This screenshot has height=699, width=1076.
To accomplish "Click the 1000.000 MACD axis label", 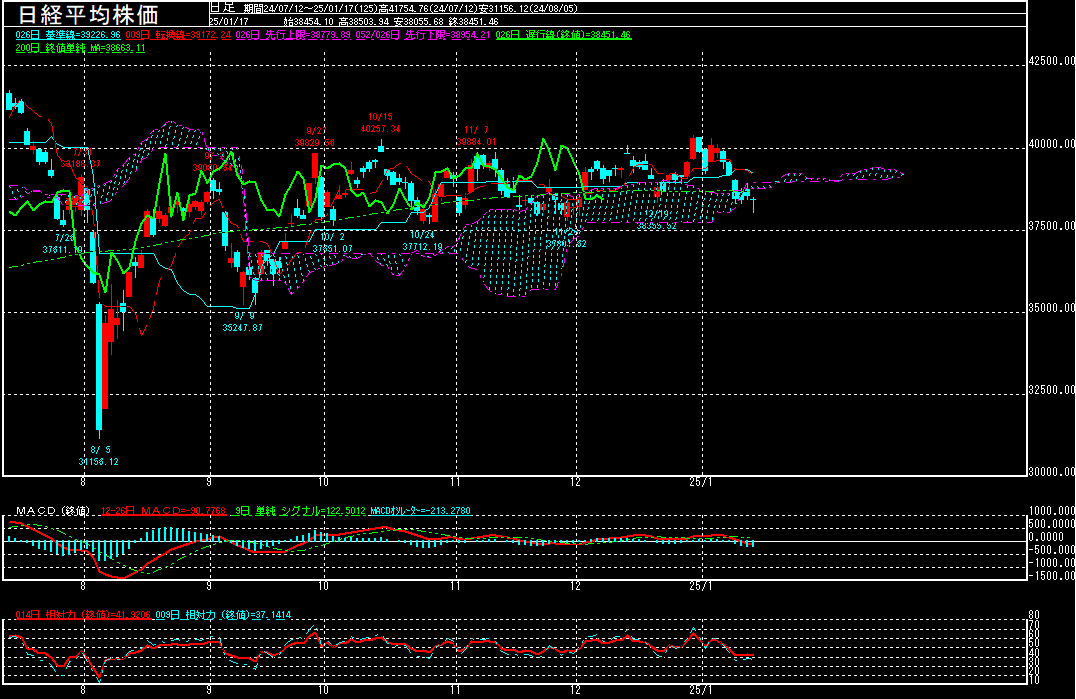I will pyautogui.click(x=1052, y=510).
